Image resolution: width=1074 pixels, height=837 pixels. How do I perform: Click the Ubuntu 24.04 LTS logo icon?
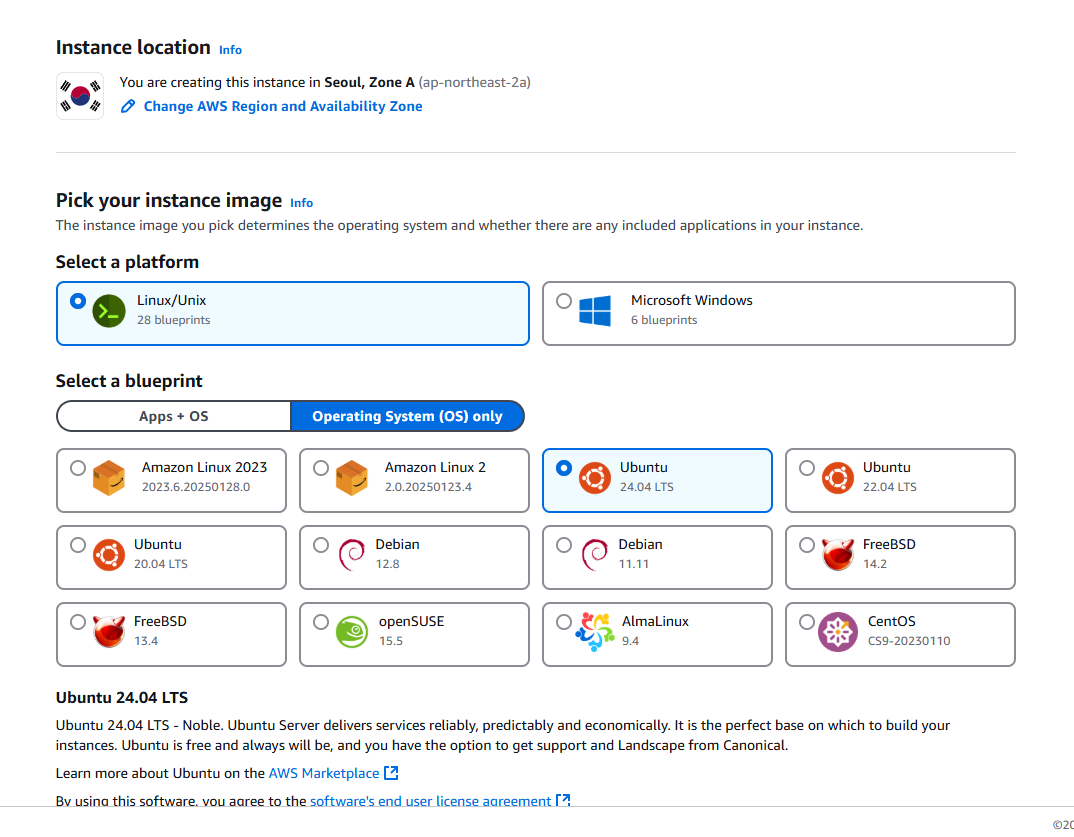595,477
